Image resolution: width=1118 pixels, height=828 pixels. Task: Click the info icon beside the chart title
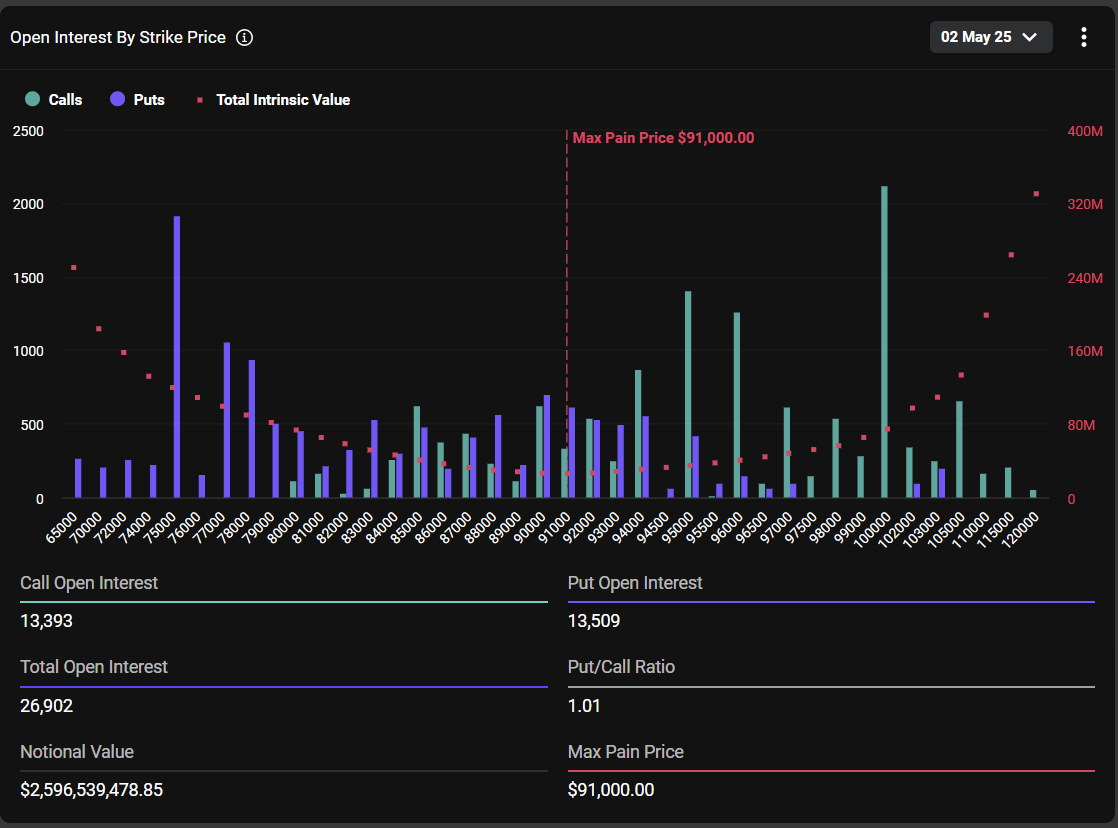coord(244,38)
